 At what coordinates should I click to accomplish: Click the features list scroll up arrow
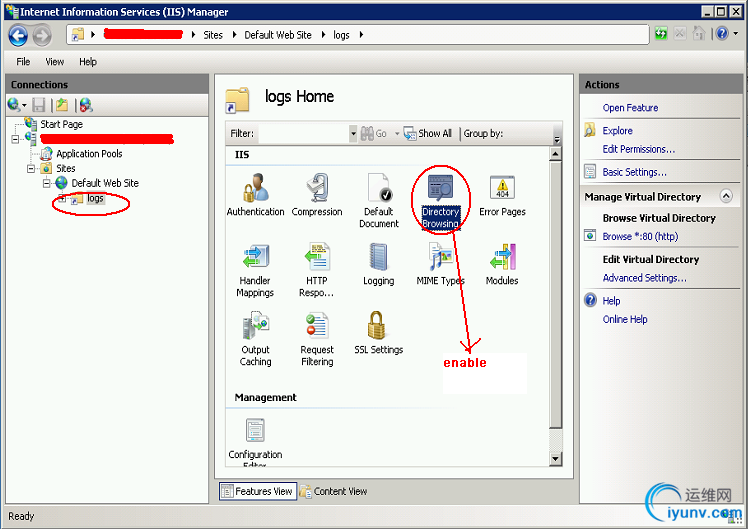555,154
